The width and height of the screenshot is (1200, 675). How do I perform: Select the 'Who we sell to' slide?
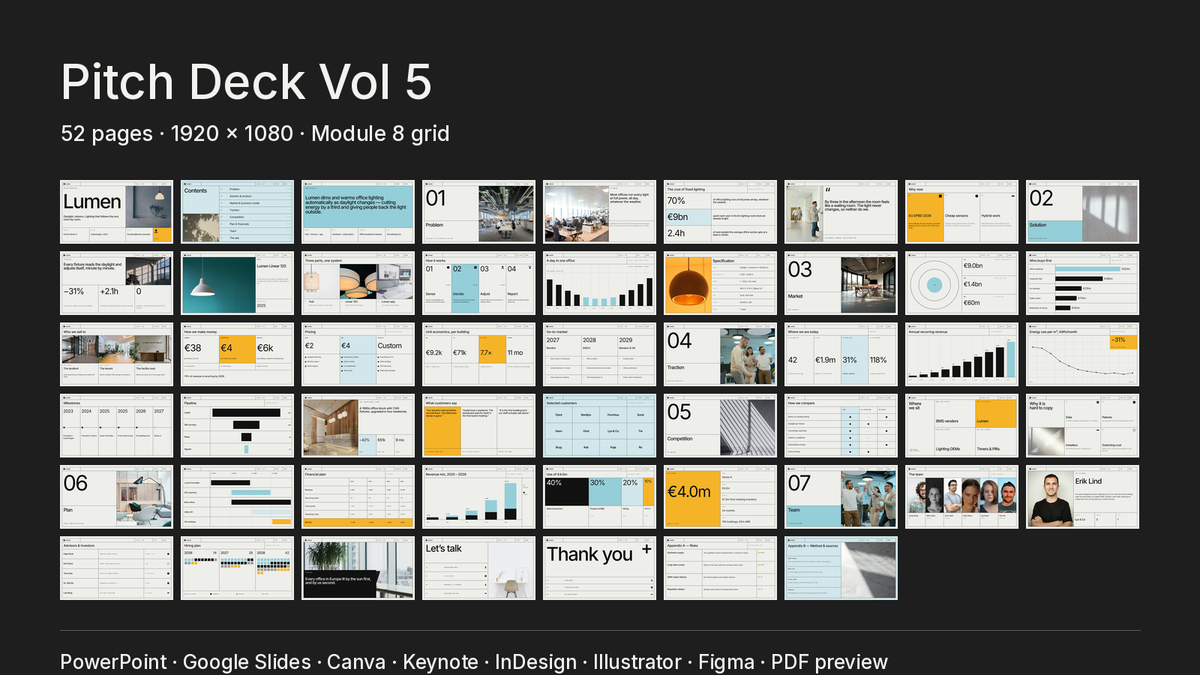point(116,354)
